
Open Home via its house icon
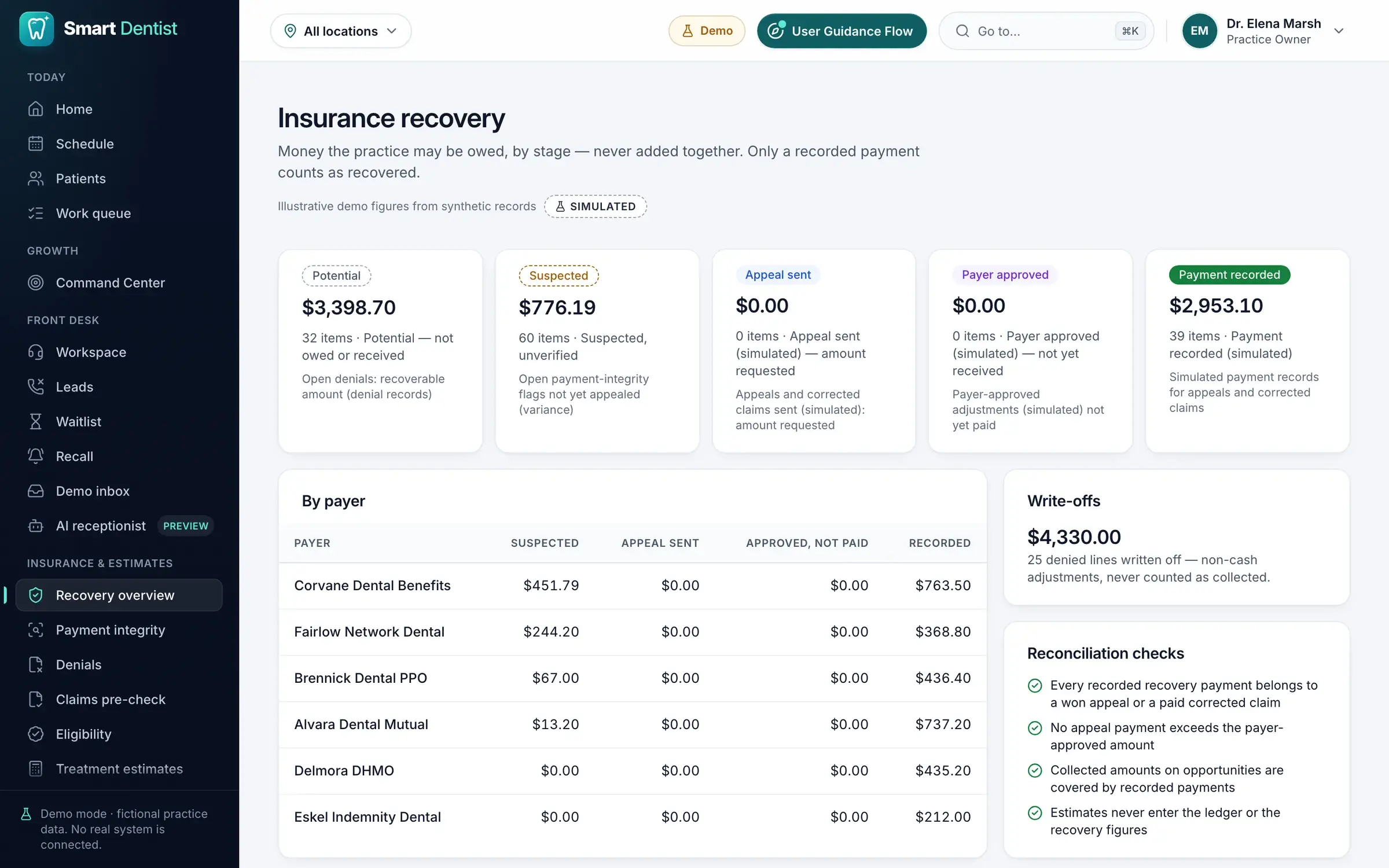click(x=36, y=109)
